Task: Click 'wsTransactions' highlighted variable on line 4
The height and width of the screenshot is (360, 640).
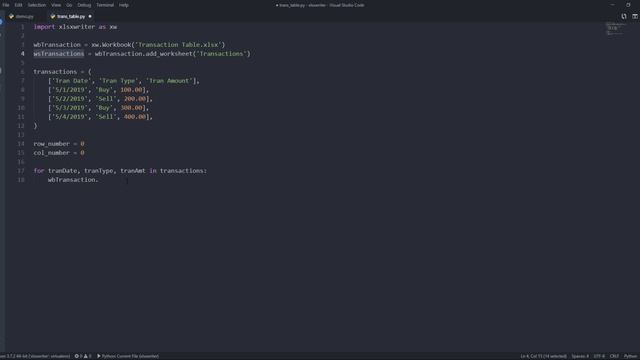Action: coord(59,54)
